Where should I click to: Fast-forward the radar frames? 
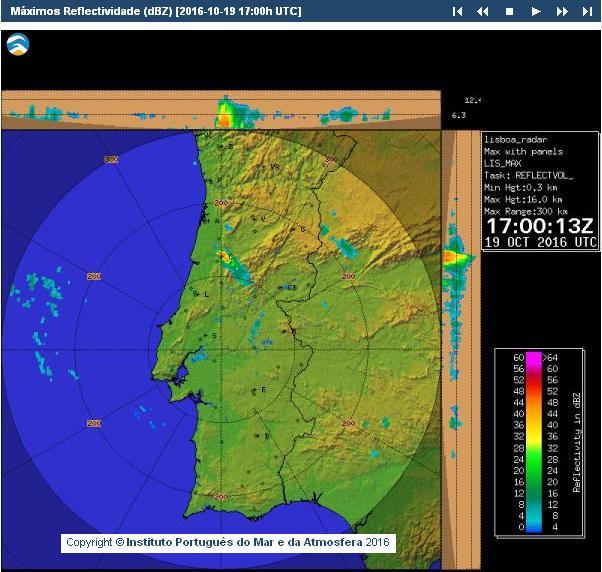562,12
